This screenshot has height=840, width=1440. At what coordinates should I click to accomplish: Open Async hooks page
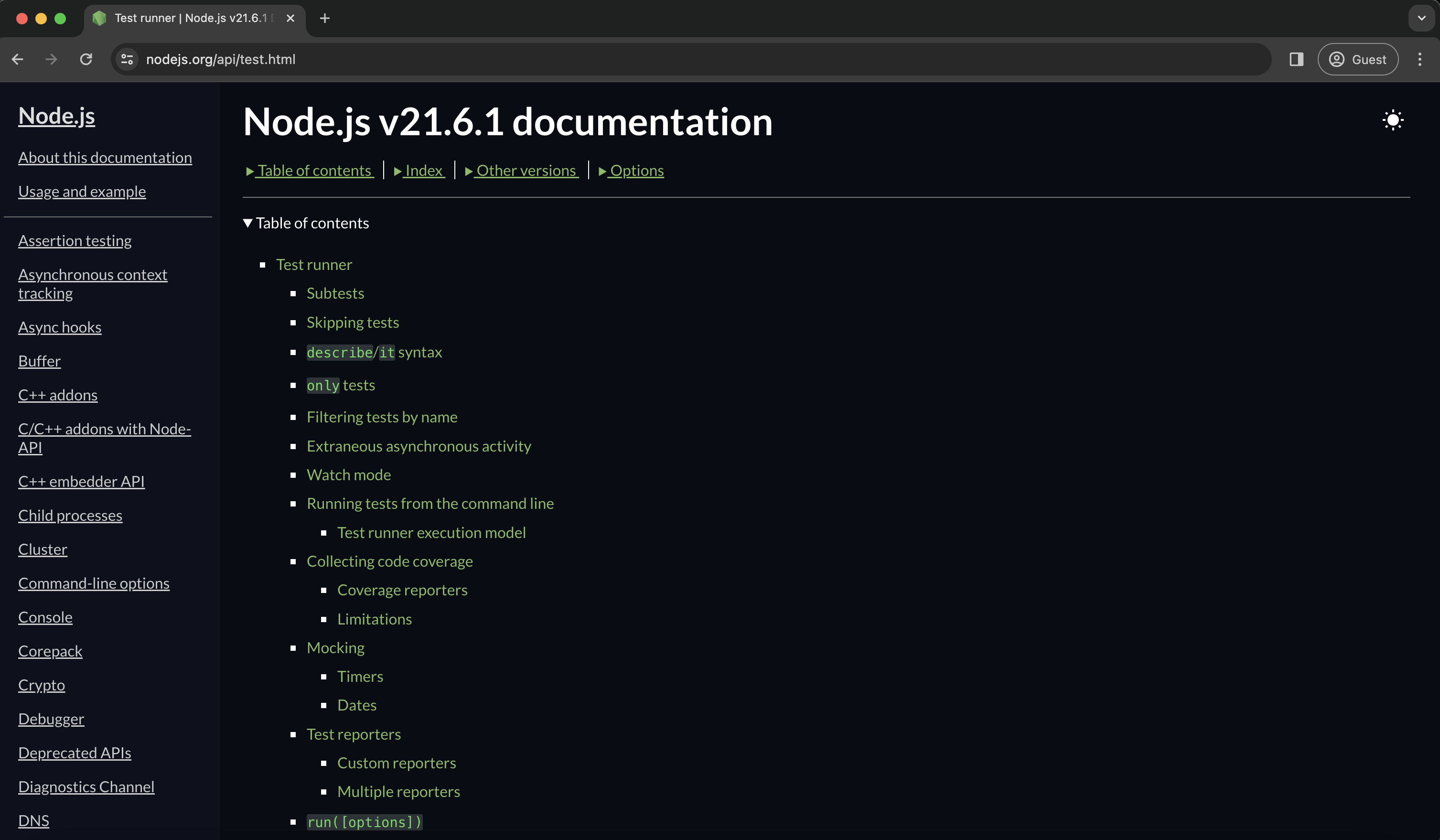click(x=60, y=327)
